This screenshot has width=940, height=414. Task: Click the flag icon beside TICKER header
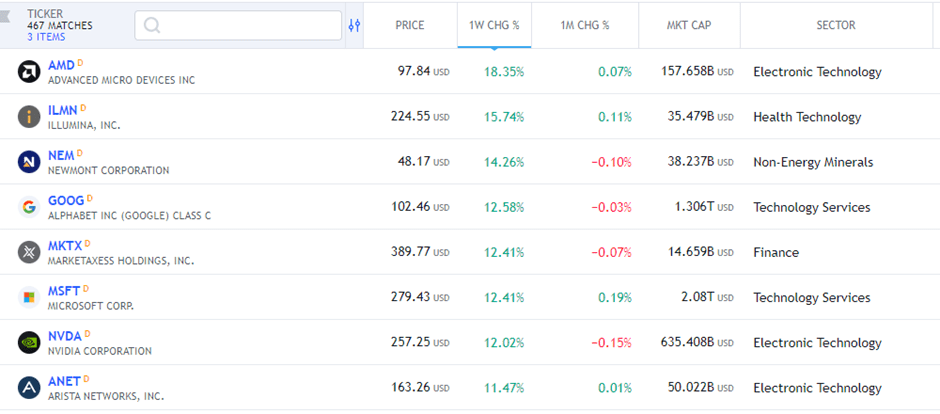5,14
